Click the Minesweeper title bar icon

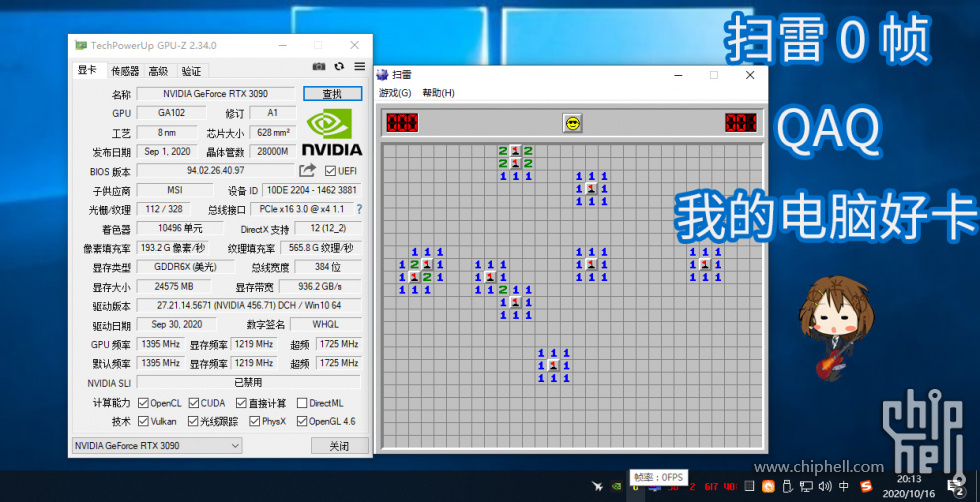pyautogui.click(x=382, y=75)
